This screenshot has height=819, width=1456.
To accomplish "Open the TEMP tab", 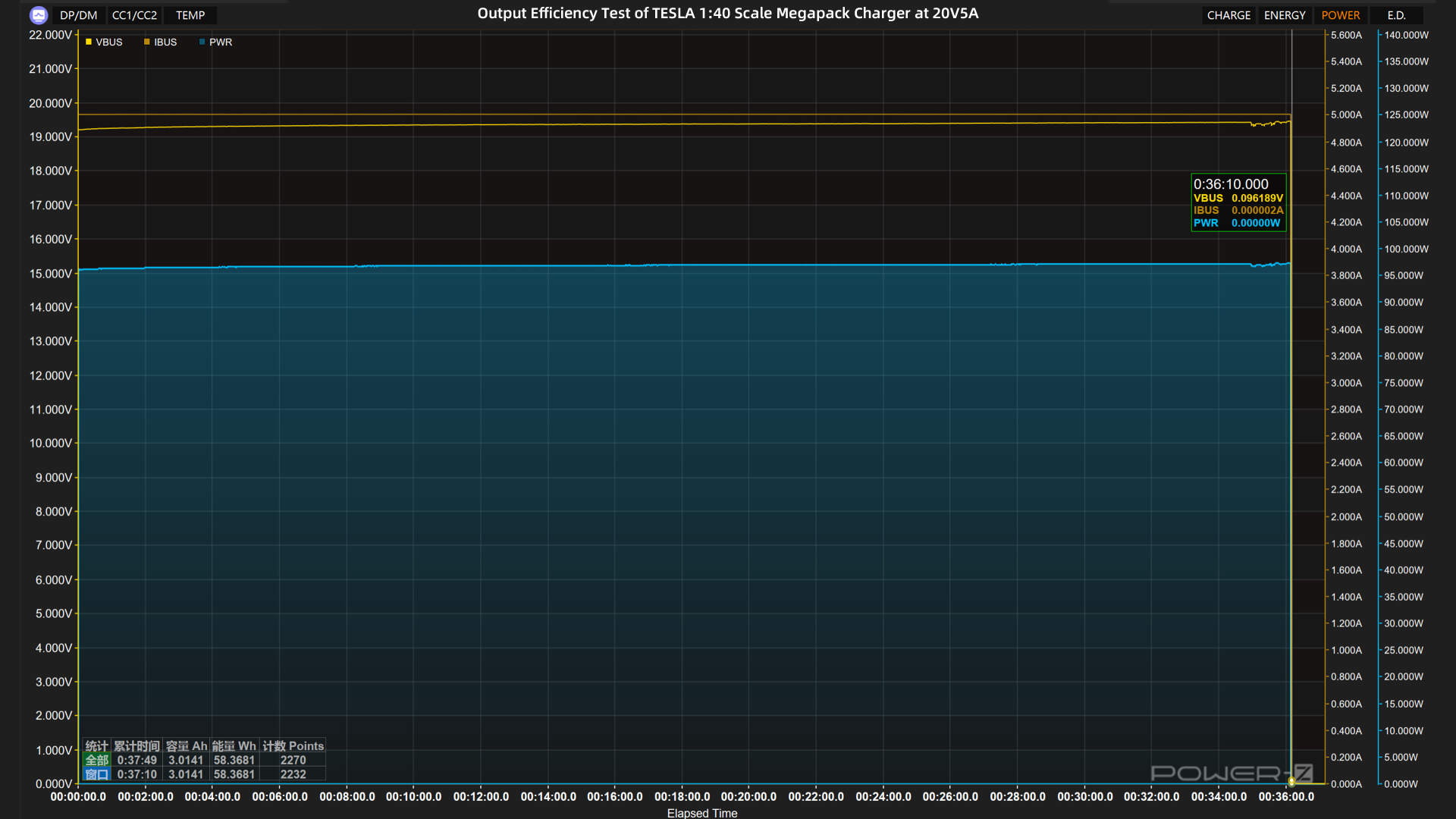I will 190,15.
